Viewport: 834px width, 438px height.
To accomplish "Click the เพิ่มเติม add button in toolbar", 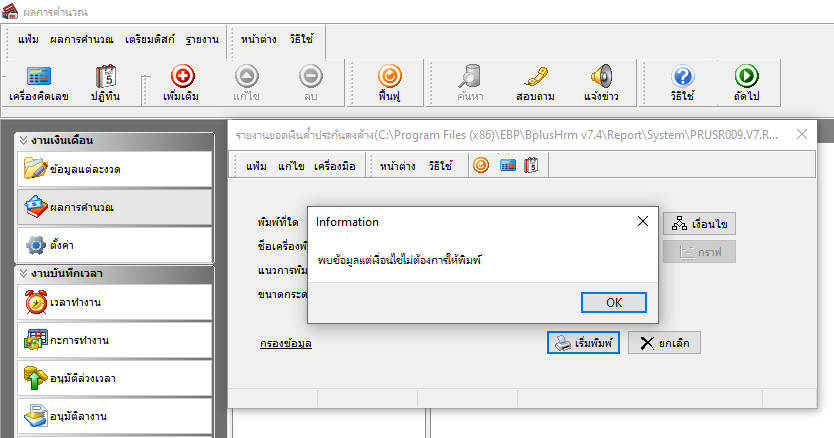I will pos(184,83).
